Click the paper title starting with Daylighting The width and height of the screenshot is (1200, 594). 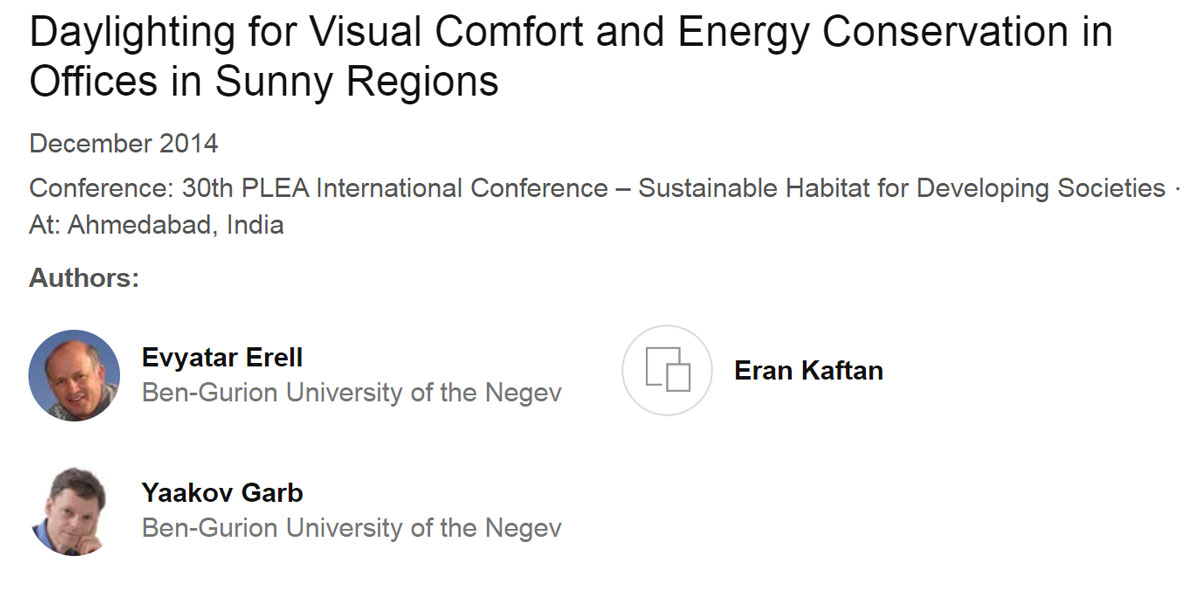(570, 34)
